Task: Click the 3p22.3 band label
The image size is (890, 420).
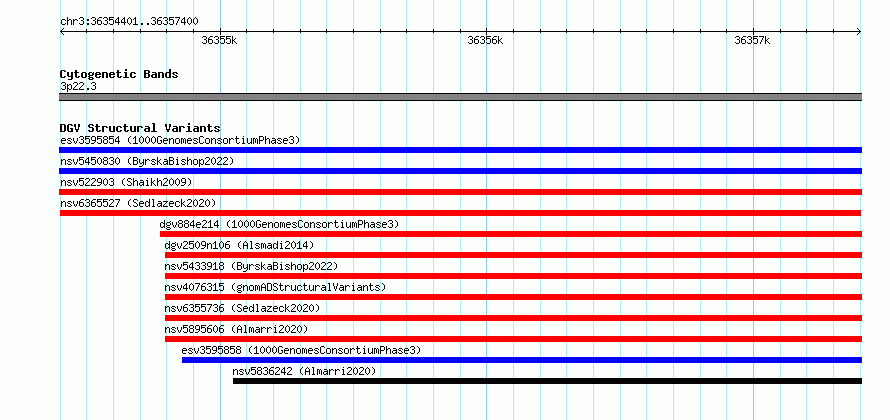Action: 78,87
